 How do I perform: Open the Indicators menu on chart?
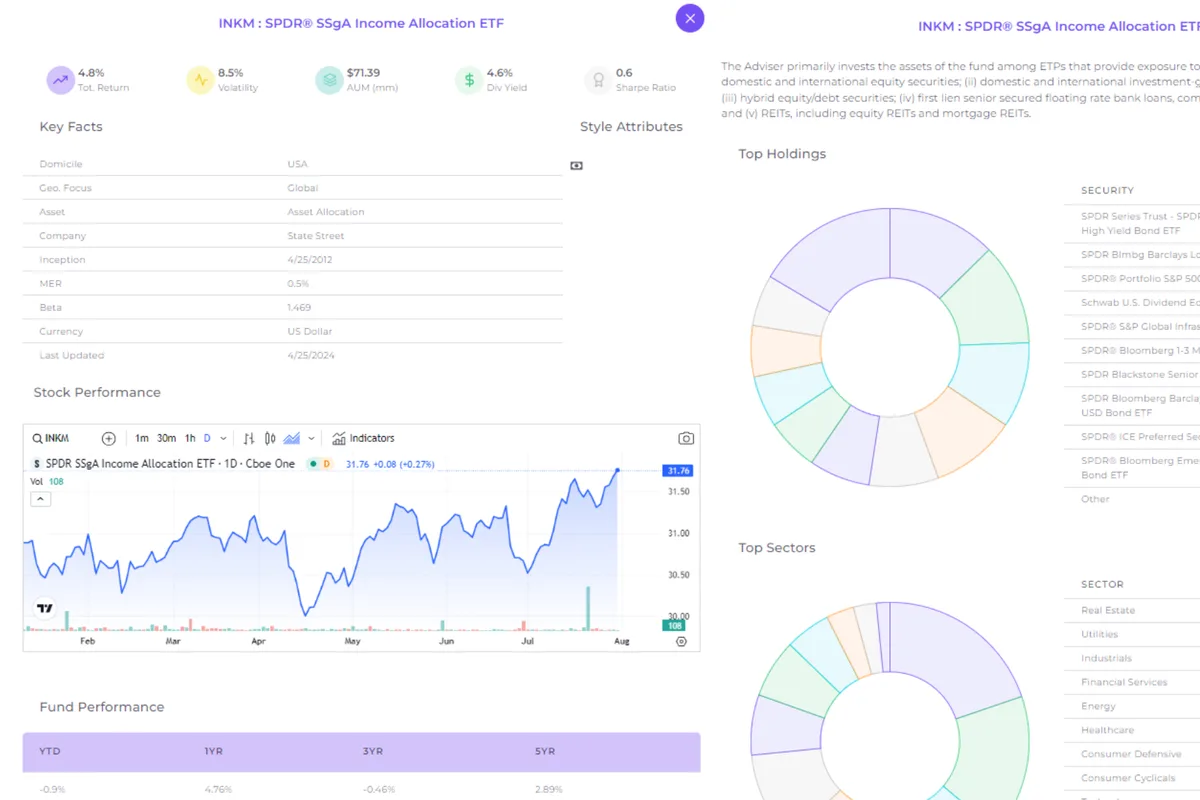pos(364,438)
